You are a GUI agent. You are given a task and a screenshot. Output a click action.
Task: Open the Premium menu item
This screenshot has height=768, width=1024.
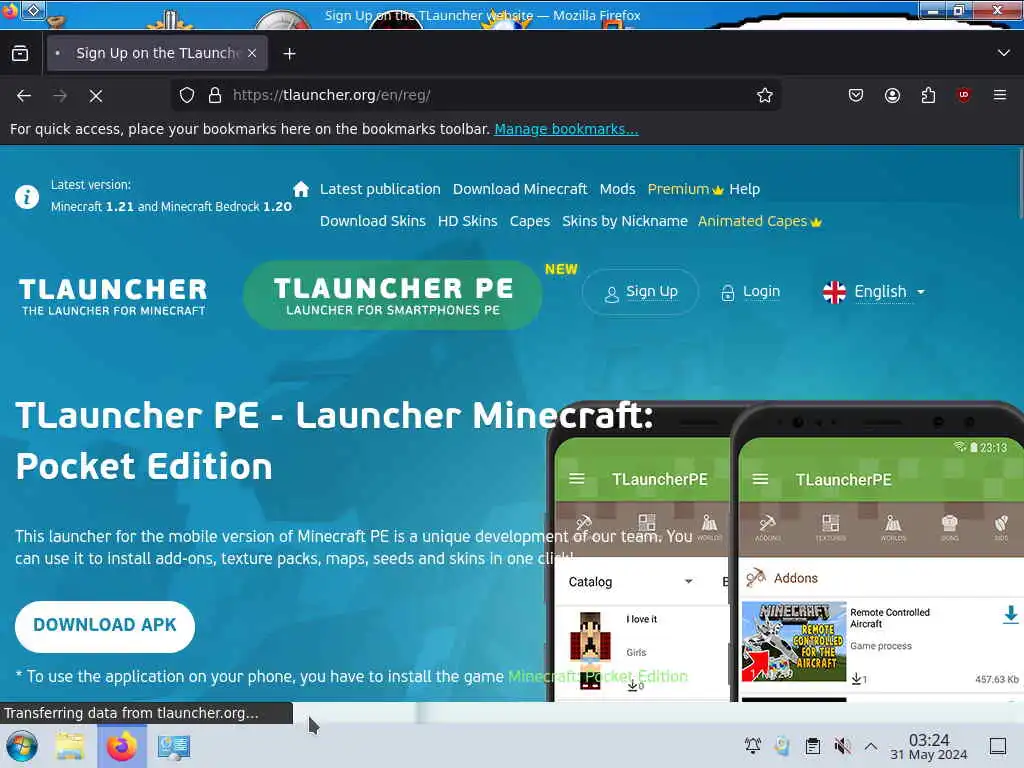pos(685,189)
